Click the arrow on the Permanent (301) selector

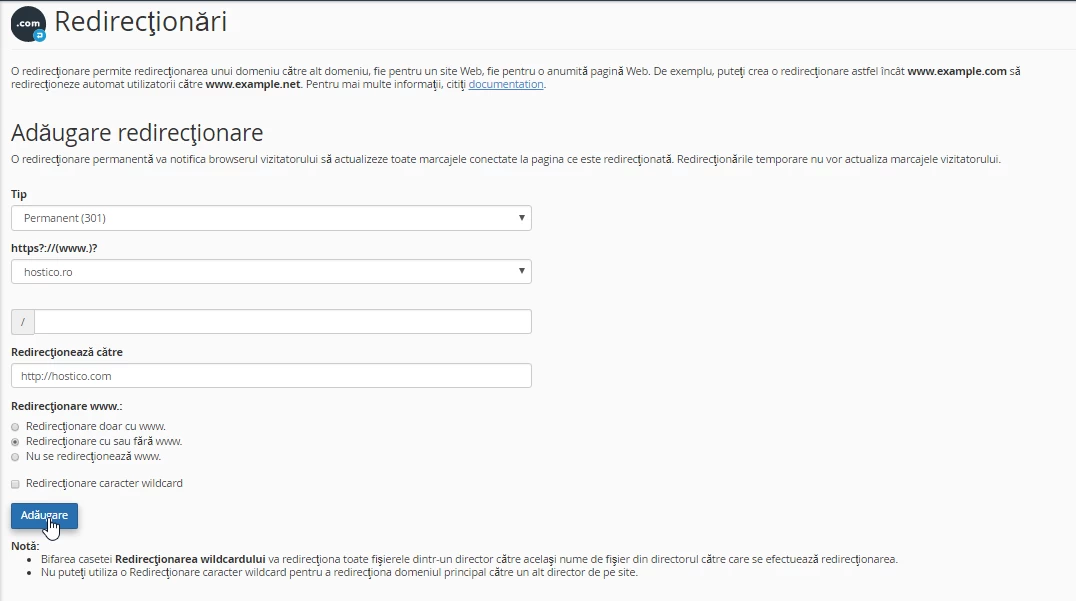click(x=521, y=218)
